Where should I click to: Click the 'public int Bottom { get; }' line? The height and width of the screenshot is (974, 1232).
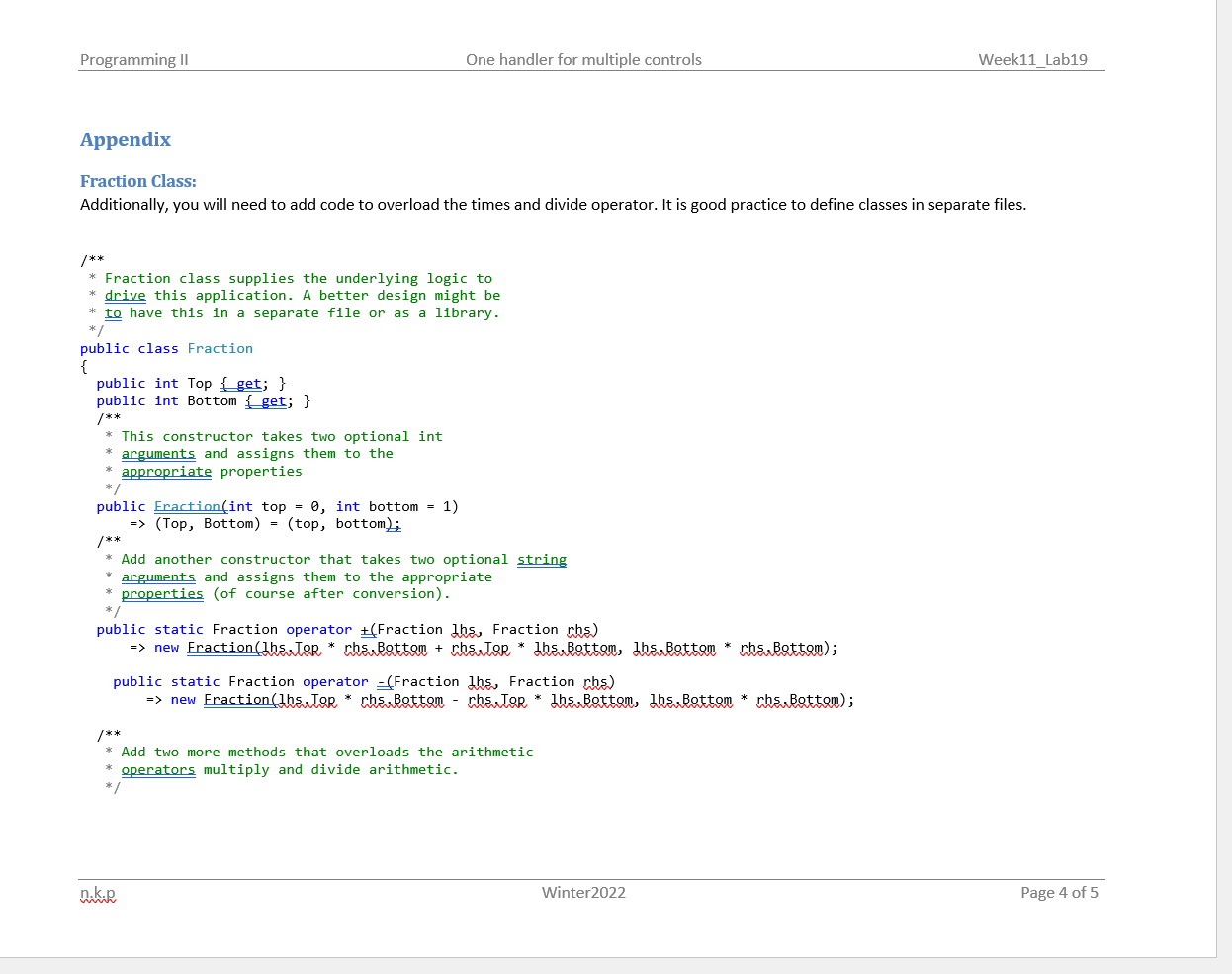204,400
